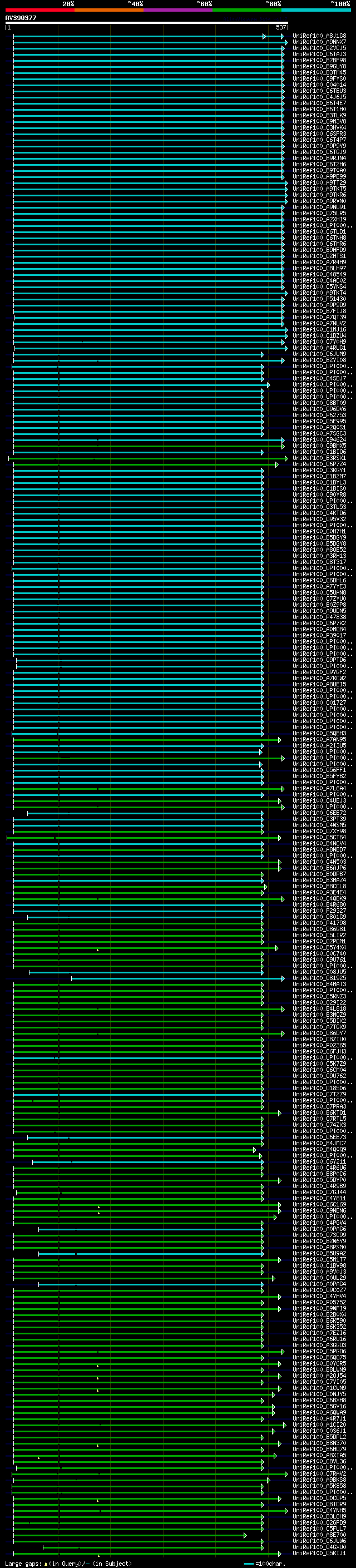Open hit UniRef100_B9GUY8
This screenshot has height=1568, width=356.
tap(319, 66)
